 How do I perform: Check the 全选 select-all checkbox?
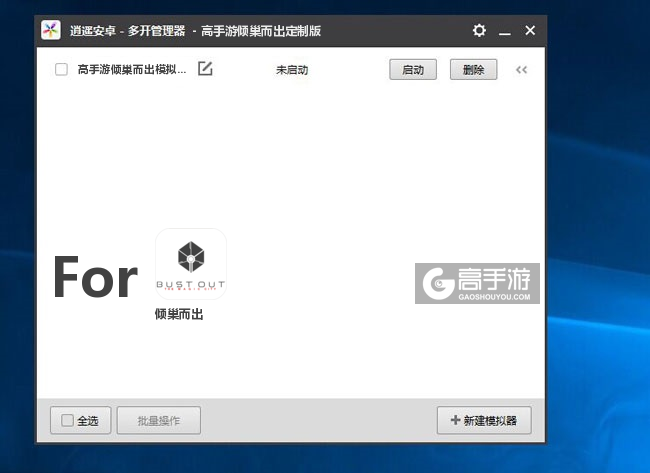tap(67, 420)
